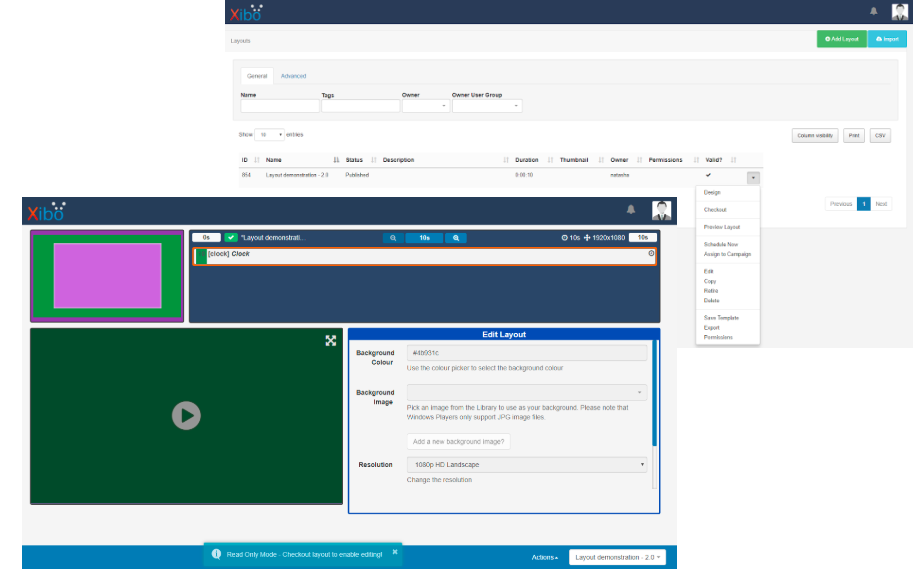Screen dimensions: 914x571
Task: Sort layouts by the Description column
Action: tap(445, 160)
